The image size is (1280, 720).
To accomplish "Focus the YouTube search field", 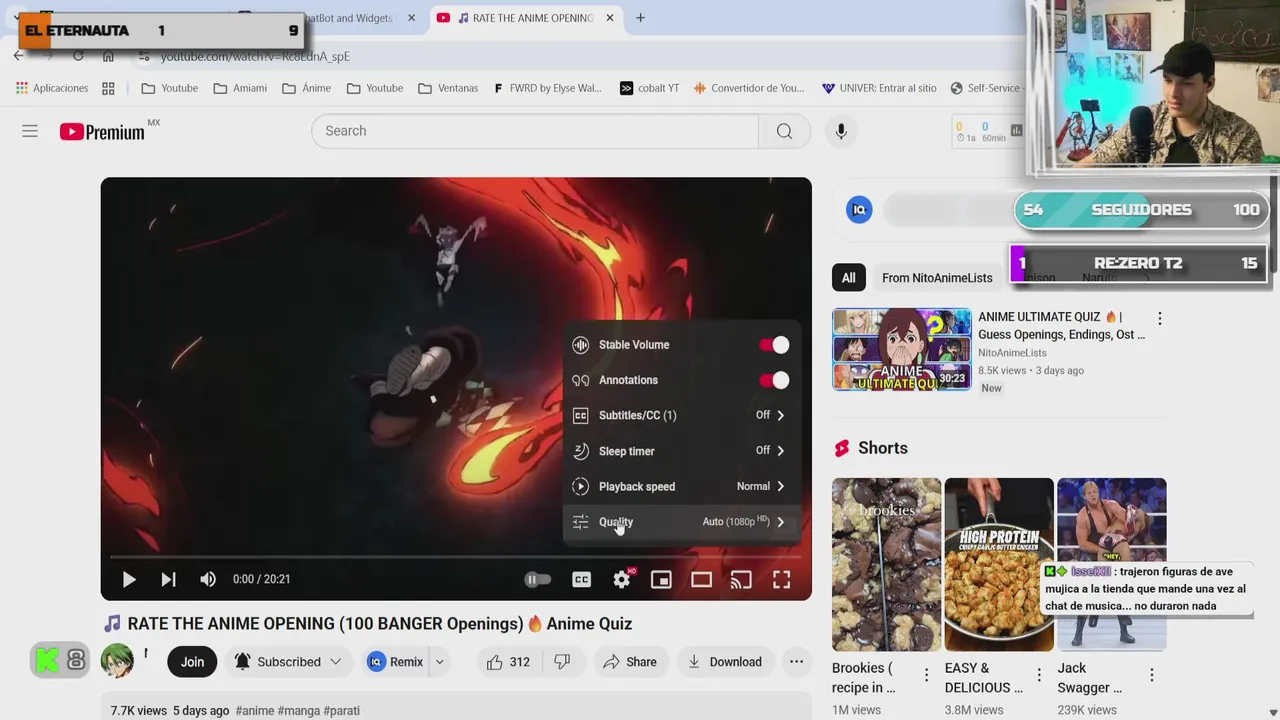I will 535,131.
